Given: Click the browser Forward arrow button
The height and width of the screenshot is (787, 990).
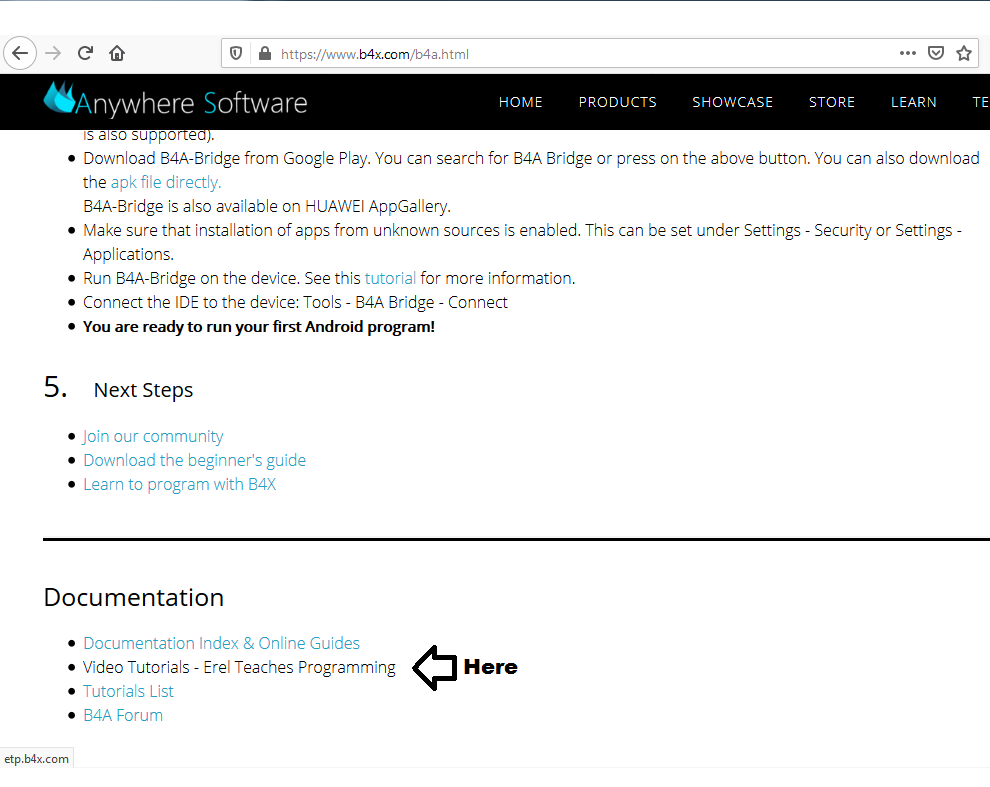Looking at the screenshot, I should pyautogui.click(x=53, y=54).
